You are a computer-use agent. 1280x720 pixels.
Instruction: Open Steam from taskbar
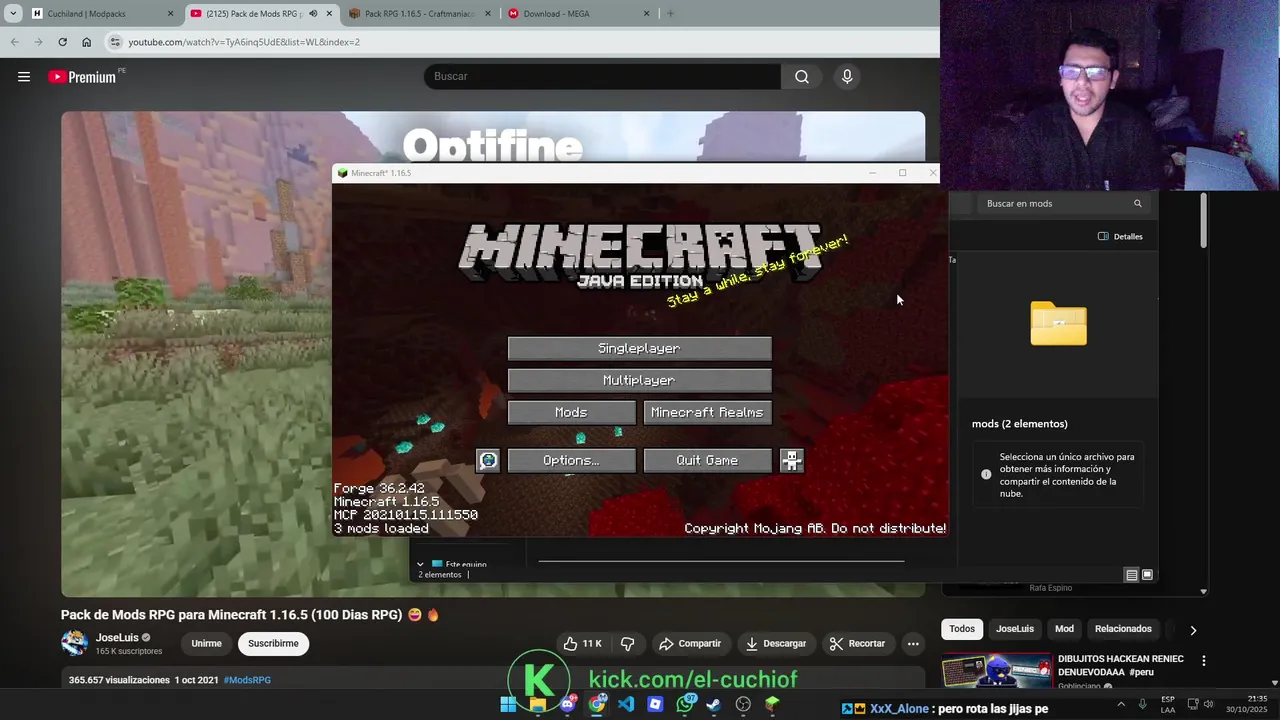[714, 704]
